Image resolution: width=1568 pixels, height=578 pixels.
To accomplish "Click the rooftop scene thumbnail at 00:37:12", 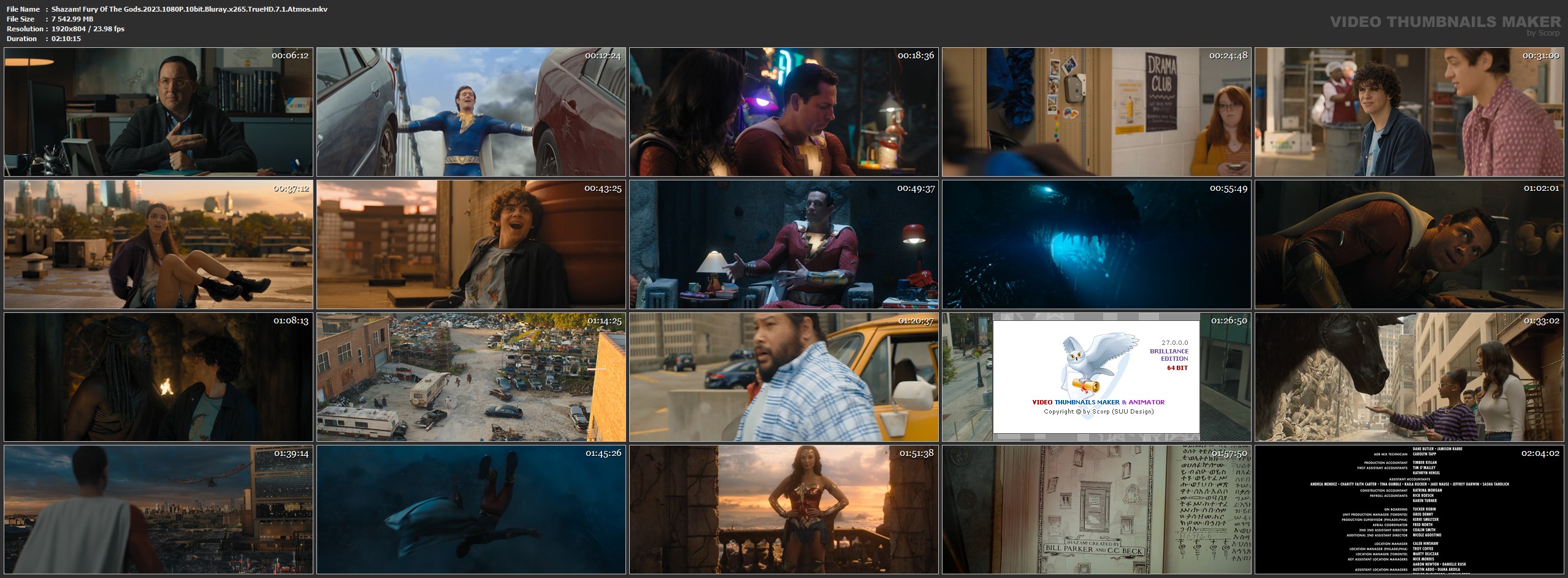I will [158, 245].
